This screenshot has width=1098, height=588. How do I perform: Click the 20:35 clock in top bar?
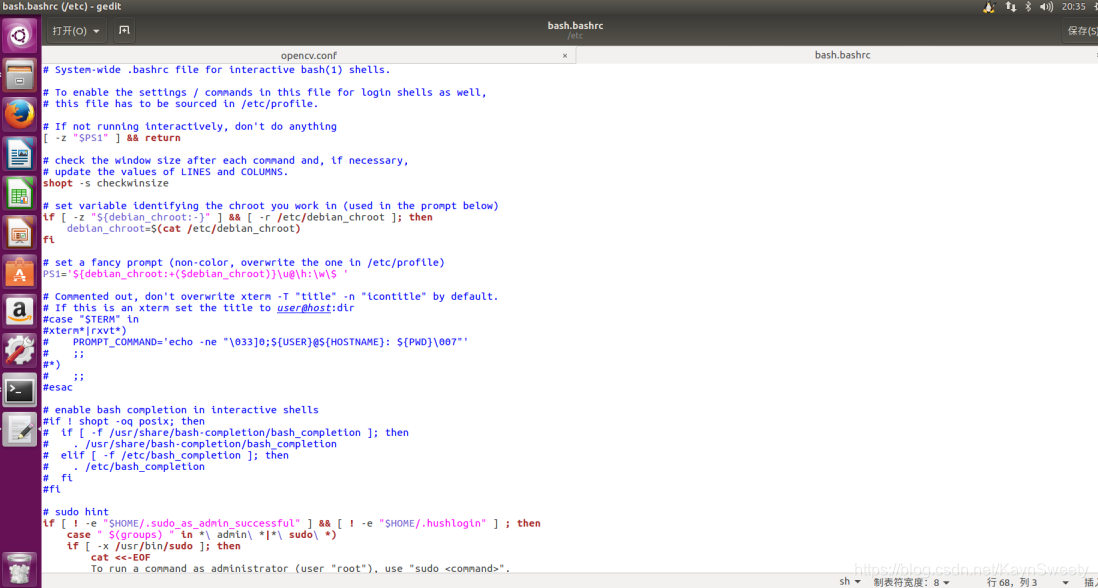pos(1073,7)
